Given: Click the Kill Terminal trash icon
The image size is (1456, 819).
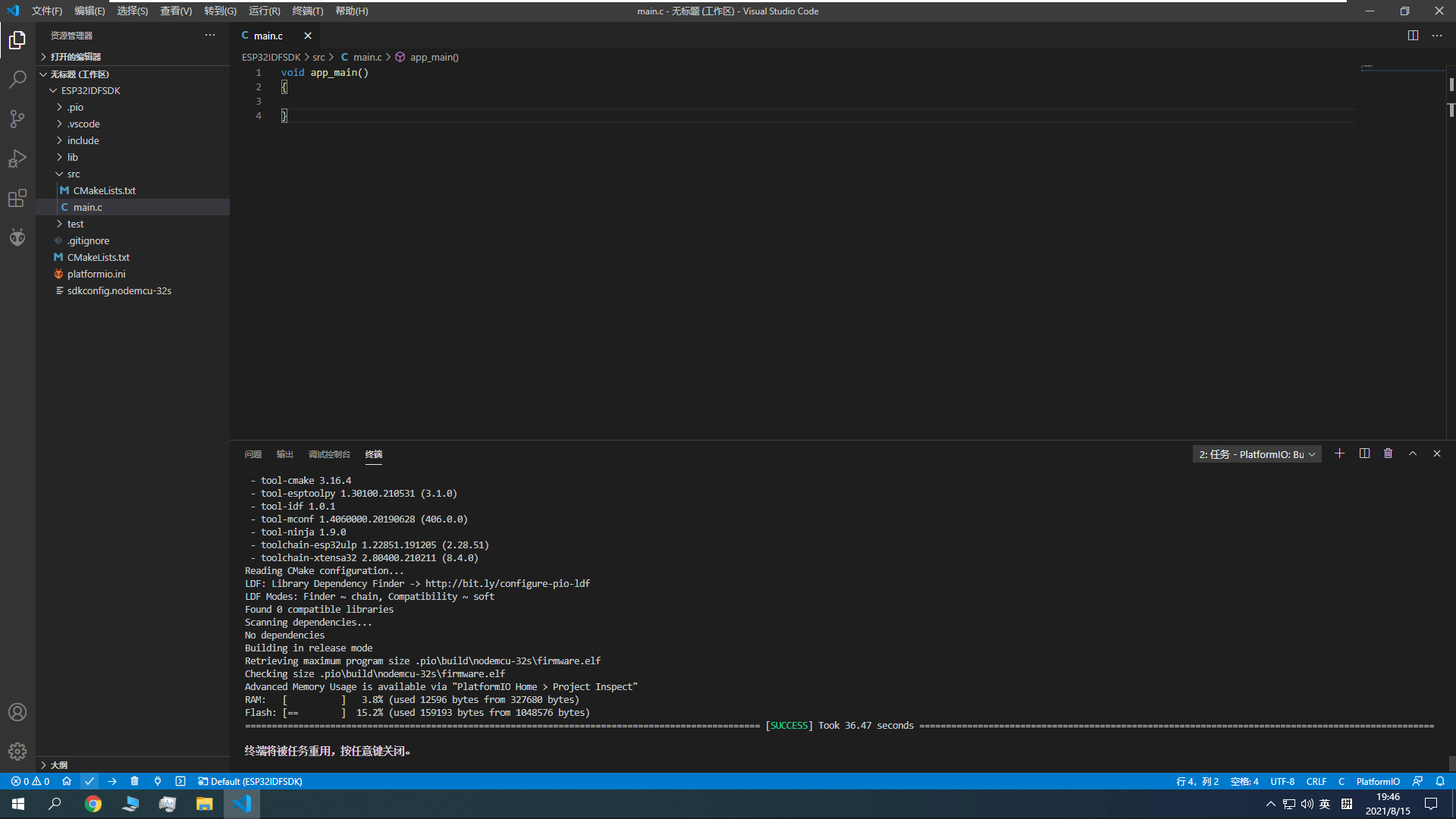Looking at the screenshot, I should click(1388, 453).
